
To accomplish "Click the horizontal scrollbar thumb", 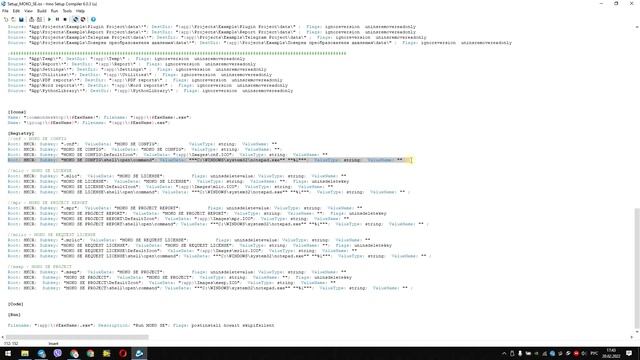I will coord(77,337).
